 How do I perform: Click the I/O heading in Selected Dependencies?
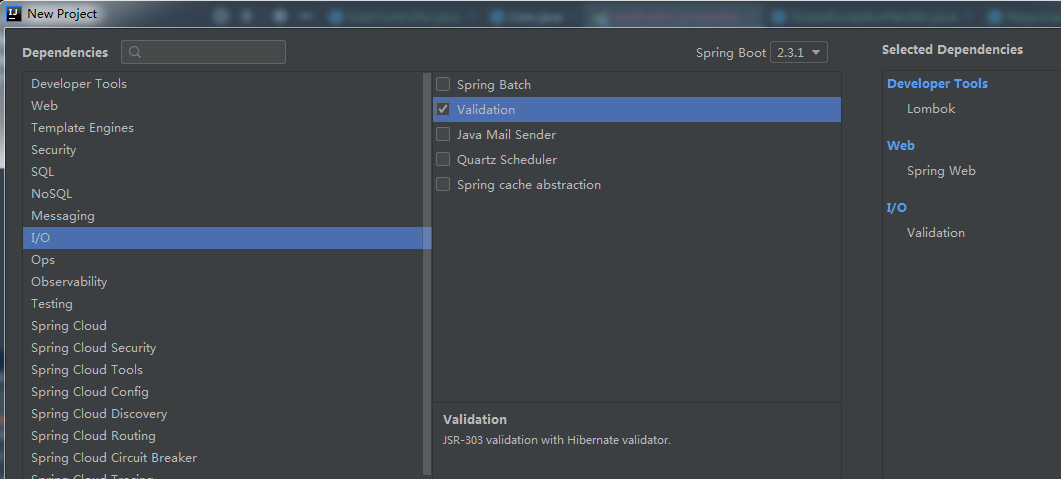tap(897, 208)
